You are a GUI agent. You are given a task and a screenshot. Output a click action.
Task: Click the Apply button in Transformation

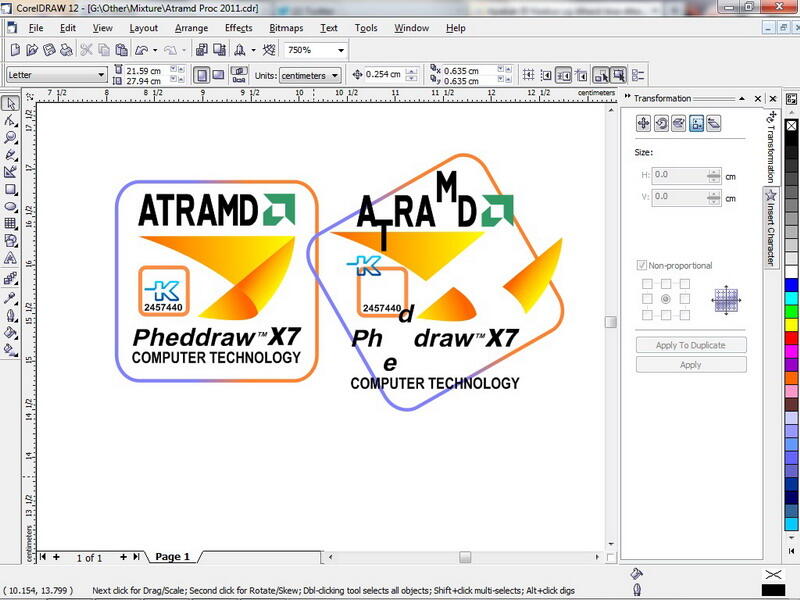(691, 365)
